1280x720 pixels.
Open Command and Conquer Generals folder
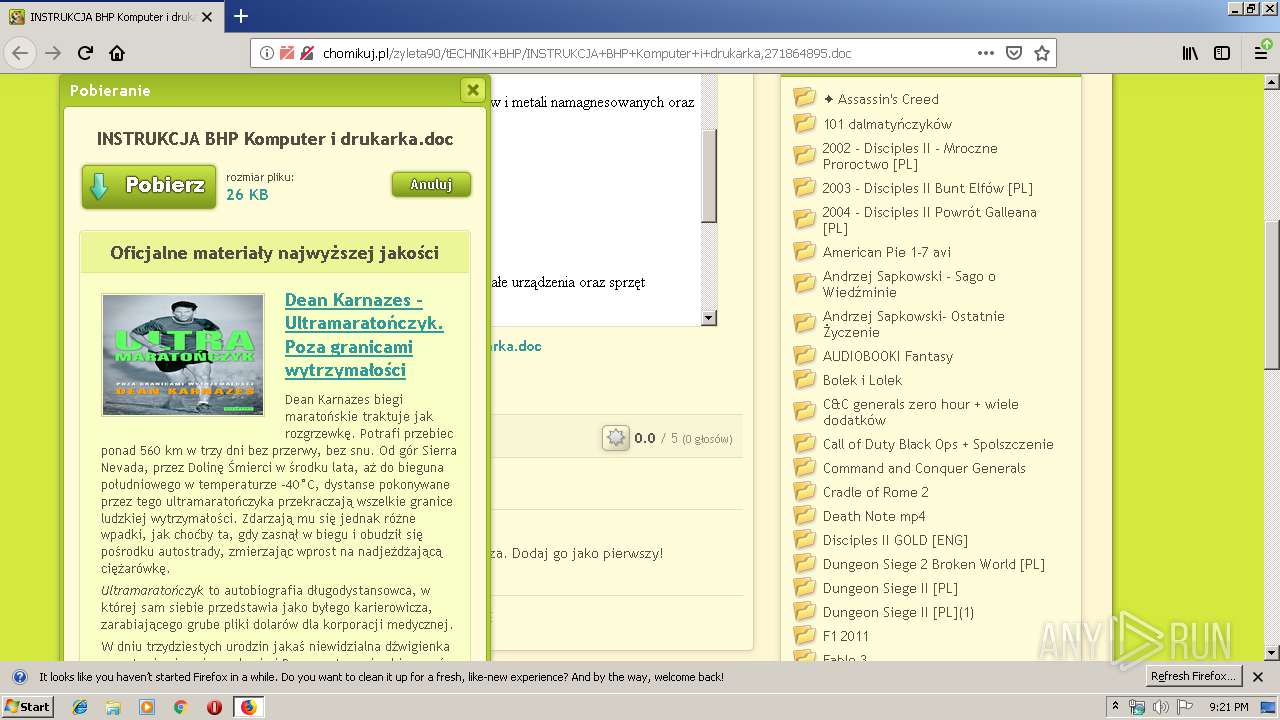[x=924, y=468]
